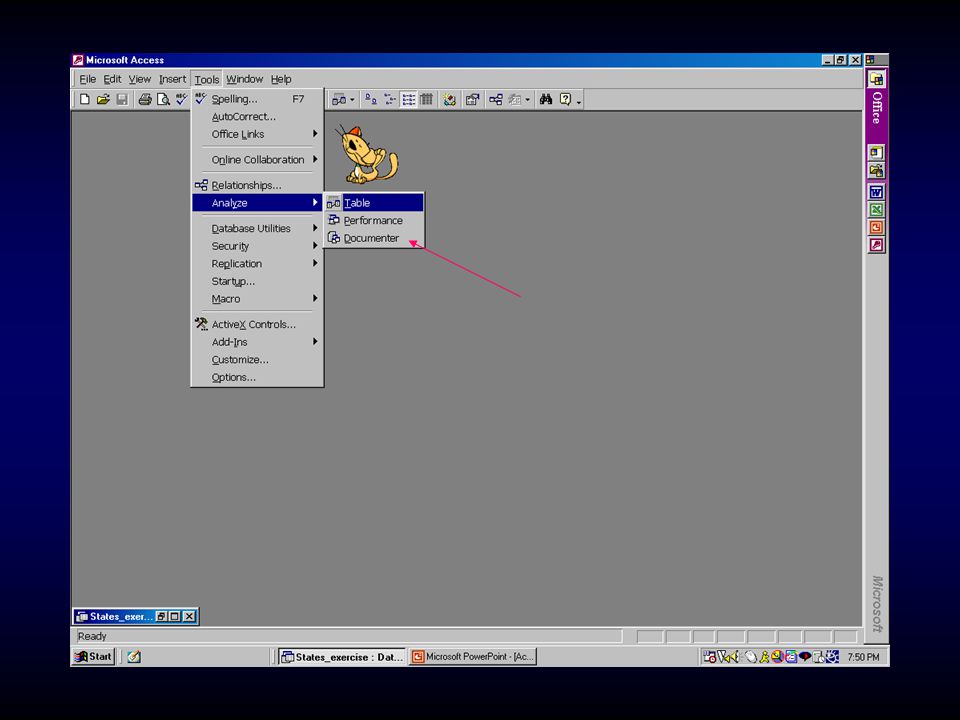Click the quick launch icon beside Start

coord(134,657)
